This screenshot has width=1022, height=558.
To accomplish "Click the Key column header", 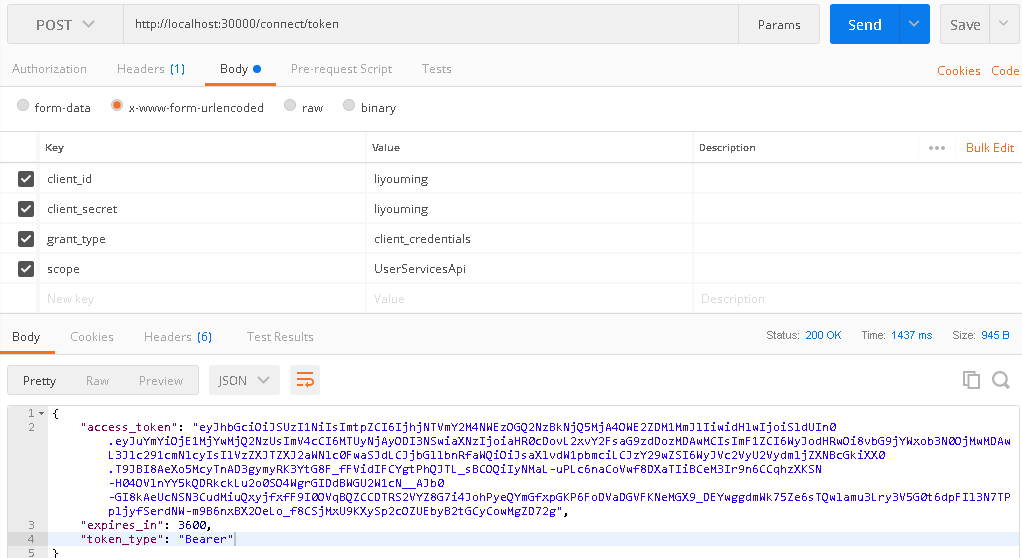I will pos(55,147).
